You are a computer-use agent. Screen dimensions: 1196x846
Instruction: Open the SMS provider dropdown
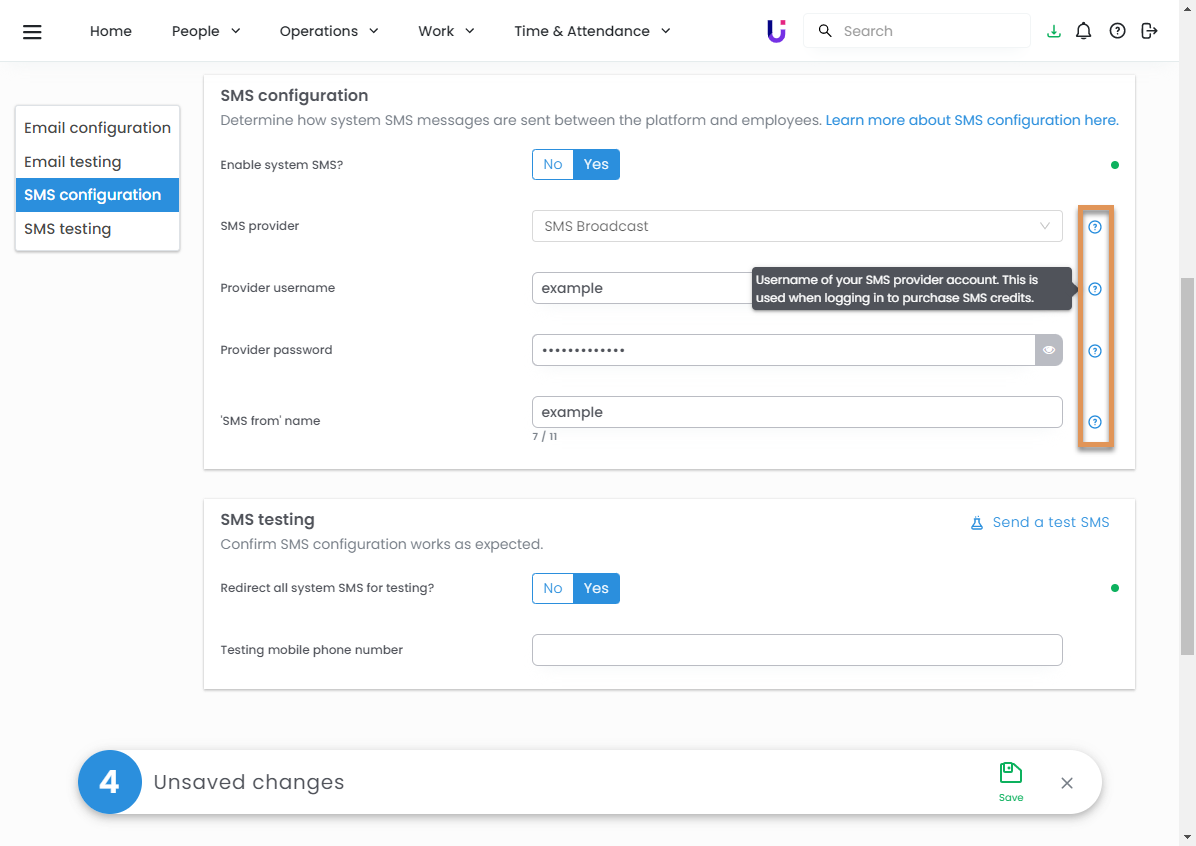(x=796, y=226)
